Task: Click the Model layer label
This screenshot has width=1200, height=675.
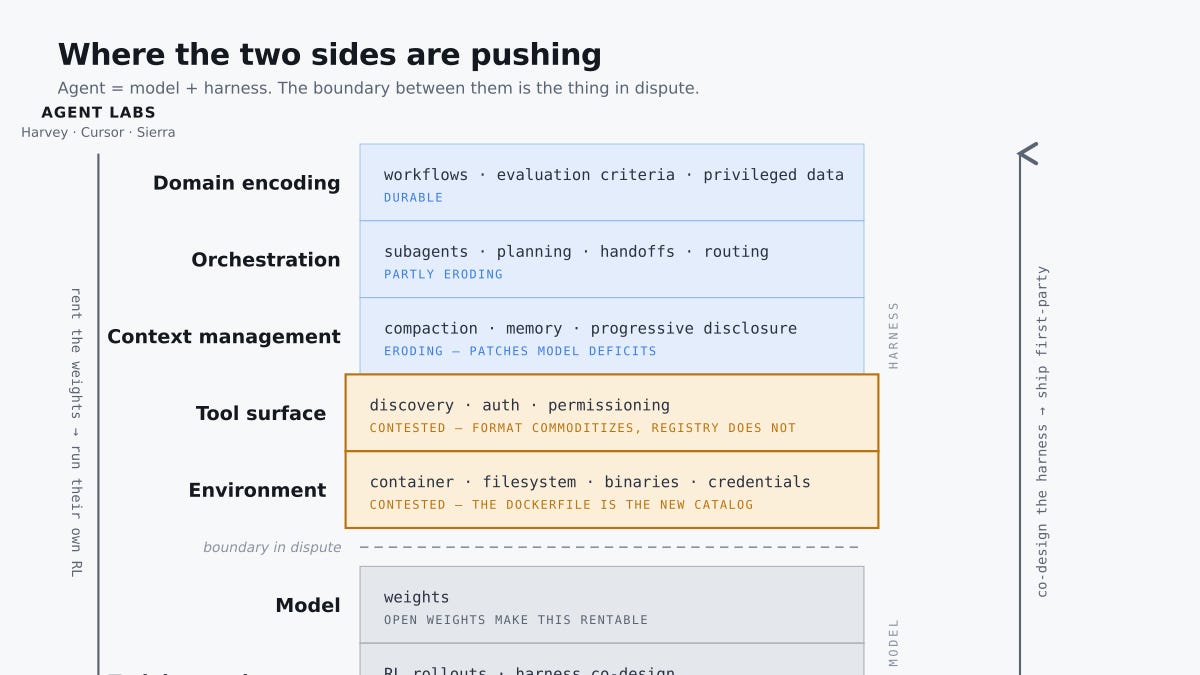Action: click(x=308, y=605)
